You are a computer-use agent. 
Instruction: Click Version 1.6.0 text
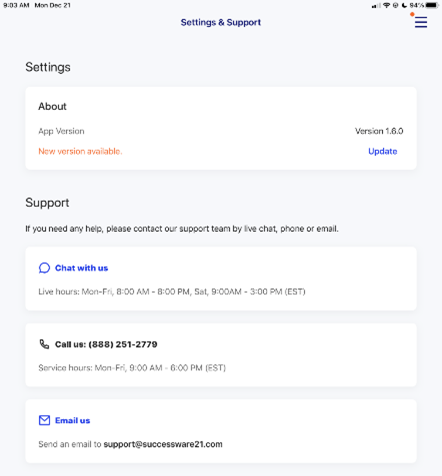[379, 131]
